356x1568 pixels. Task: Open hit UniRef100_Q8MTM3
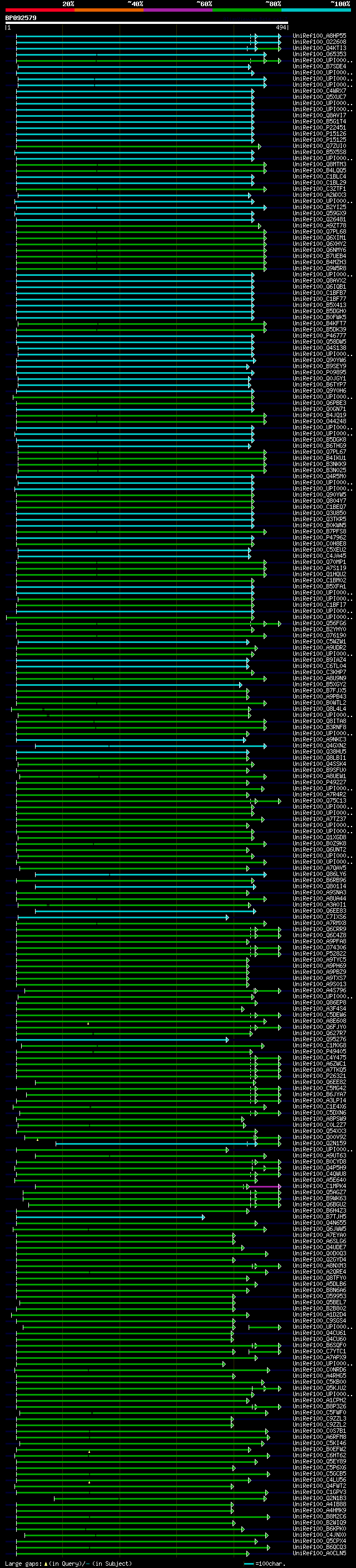tap(319, 164)
